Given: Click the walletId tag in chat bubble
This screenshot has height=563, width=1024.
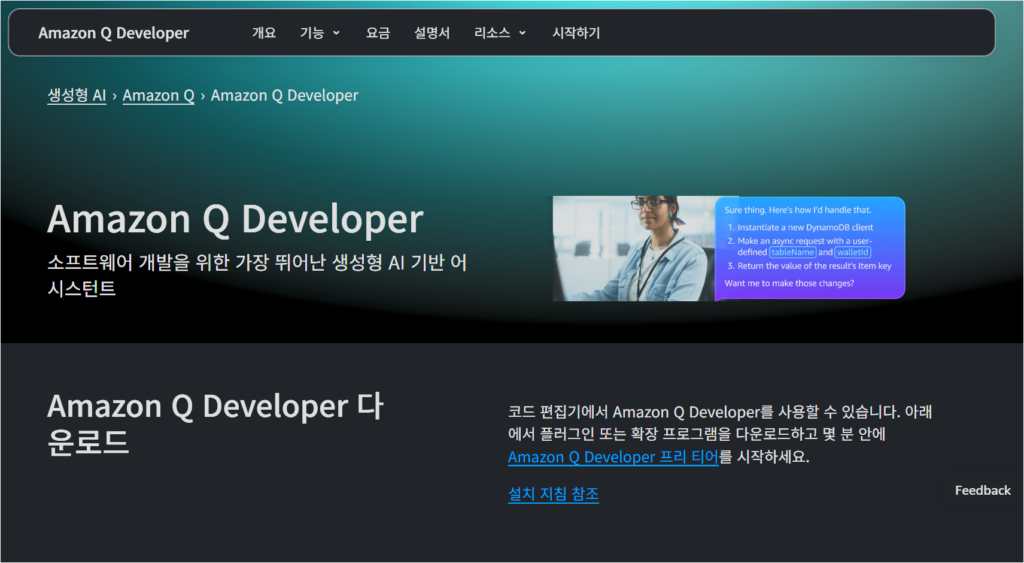Looking at the screenshot, I should [x=853, y=252].
